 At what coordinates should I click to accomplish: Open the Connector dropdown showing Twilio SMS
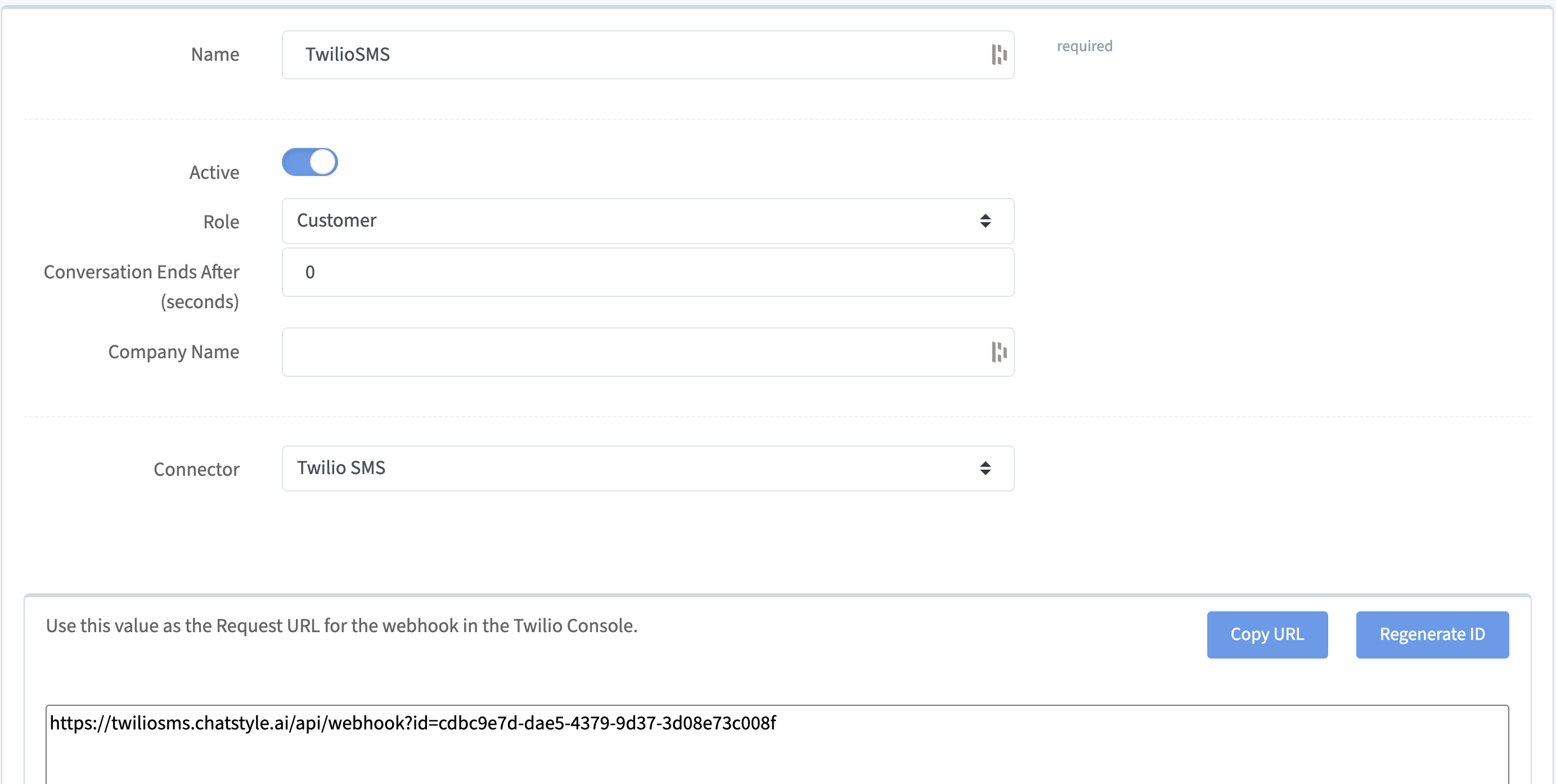648,468
